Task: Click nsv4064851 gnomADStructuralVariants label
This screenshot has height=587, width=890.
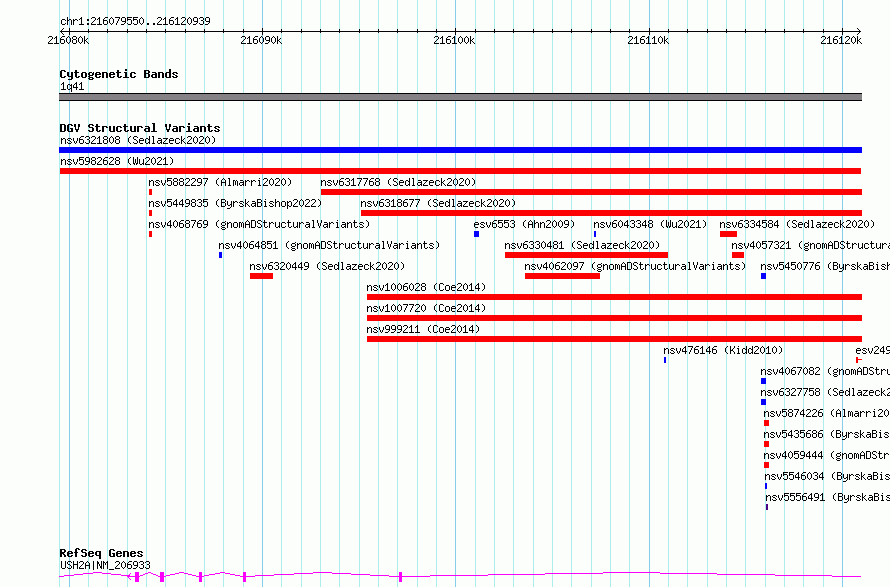Action: (329, 245)
